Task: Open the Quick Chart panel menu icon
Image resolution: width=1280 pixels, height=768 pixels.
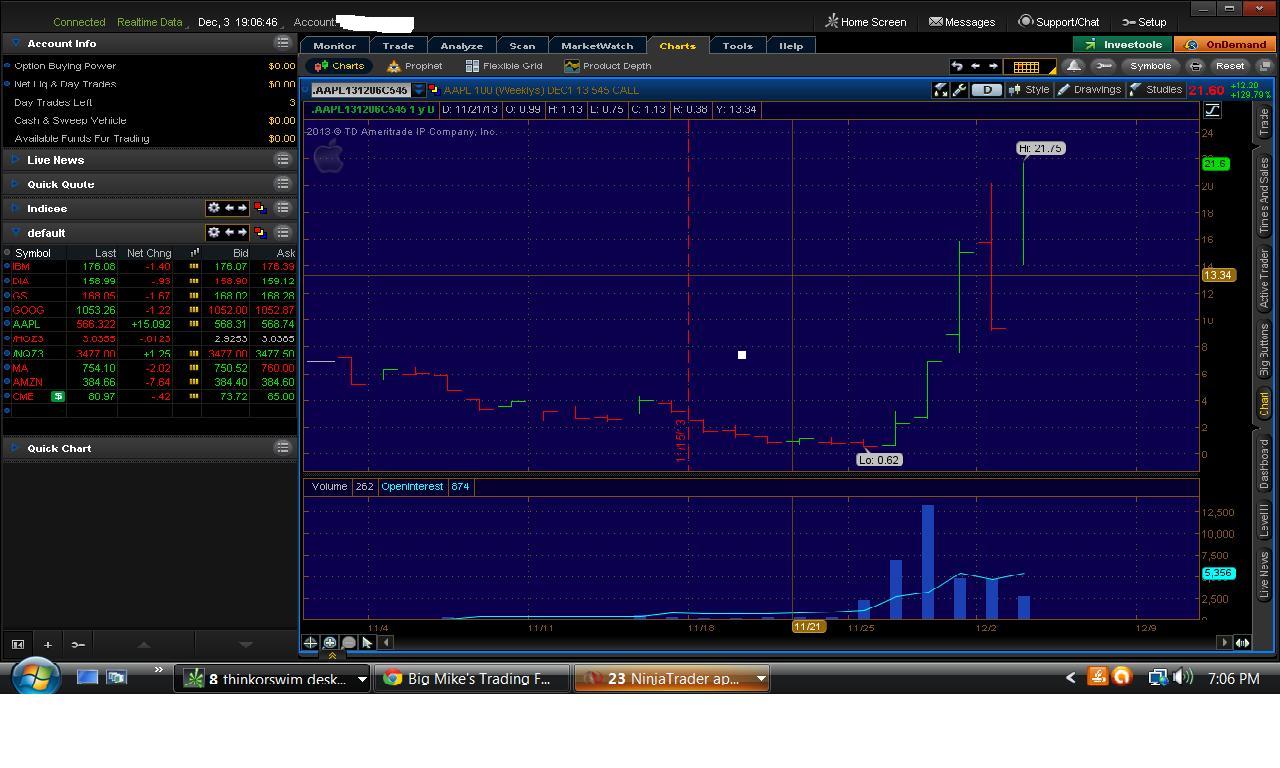Action: click(283, 448)
